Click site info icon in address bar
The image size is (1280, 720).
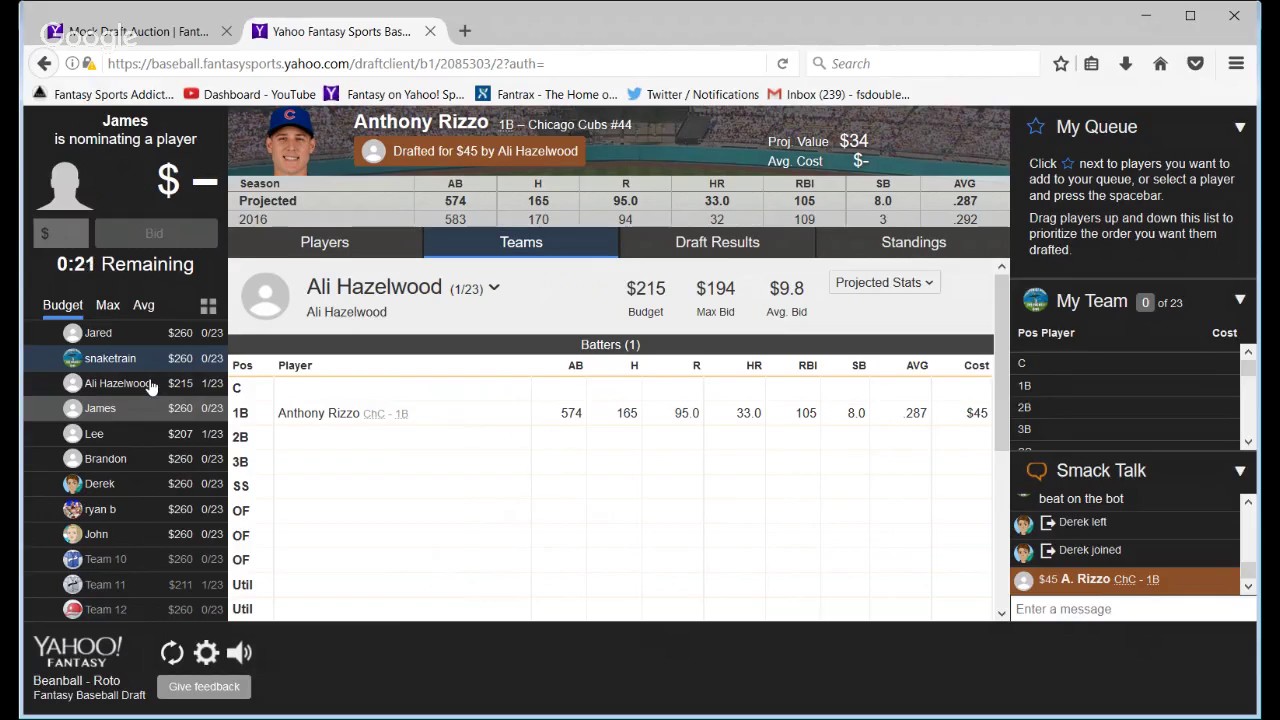point(72,63)
